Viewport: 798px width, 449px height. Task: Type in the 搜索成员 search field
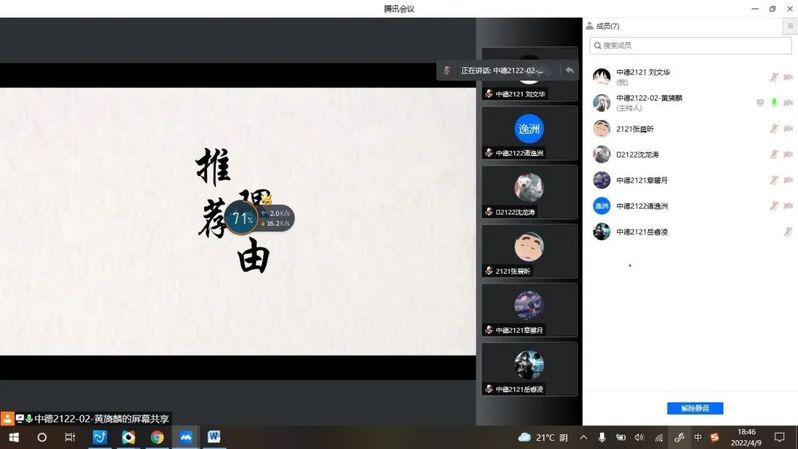(x=690, y=45)
